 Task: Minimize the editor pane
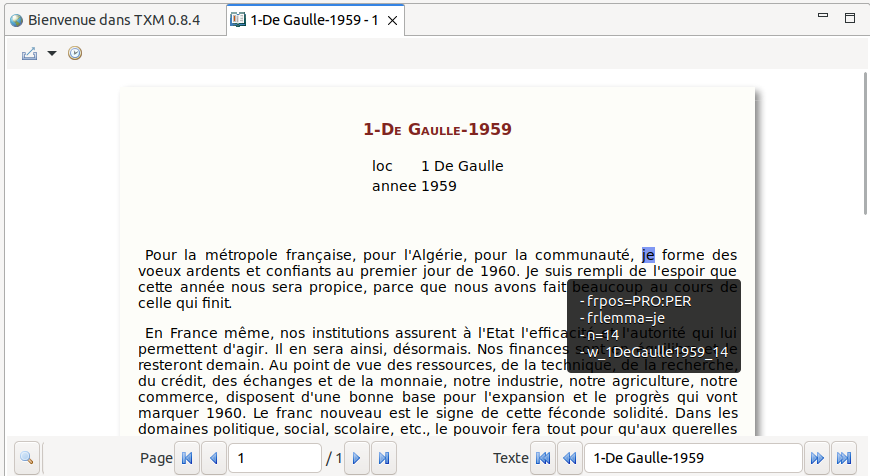(823, 16)
